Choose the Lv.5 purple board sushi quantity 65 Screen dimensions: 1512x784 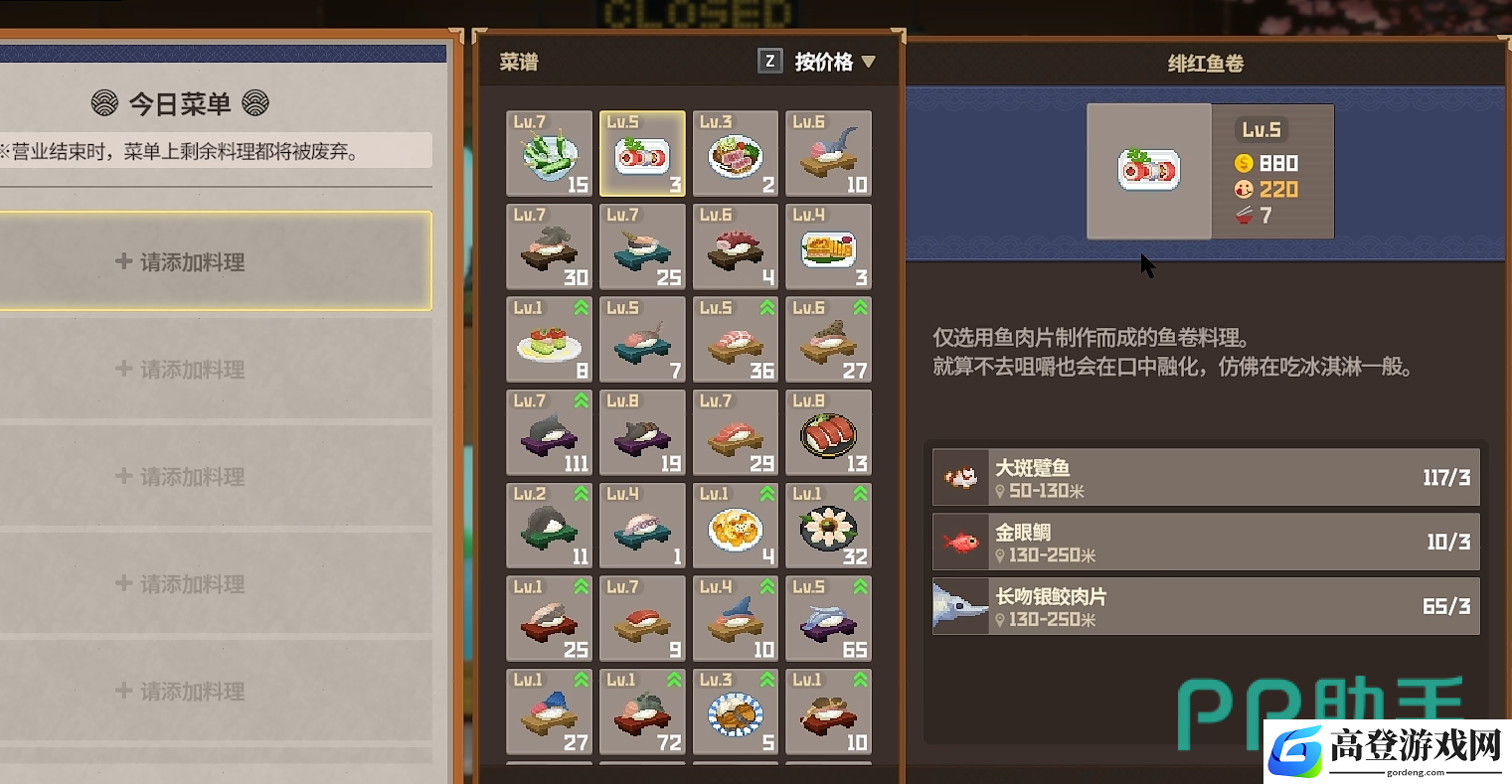[829, 618]
